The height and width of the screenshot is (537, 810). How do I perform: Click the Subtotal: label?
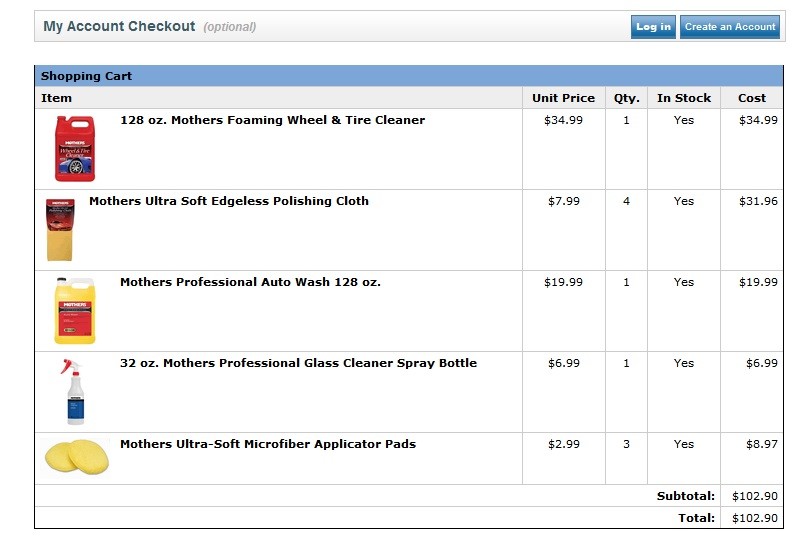coord(686,496)
